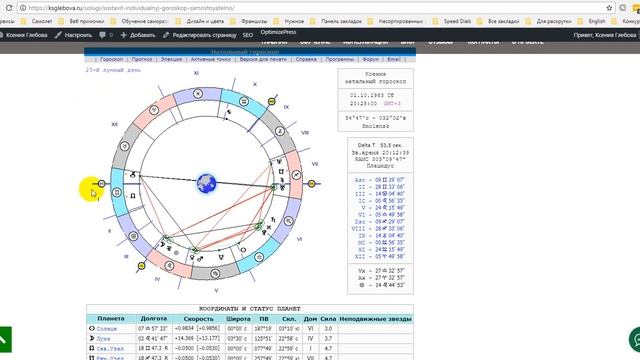Open the green chat widget at bottom right
Viewport: 640px width, 360px height.
click(x=635, y=339)
